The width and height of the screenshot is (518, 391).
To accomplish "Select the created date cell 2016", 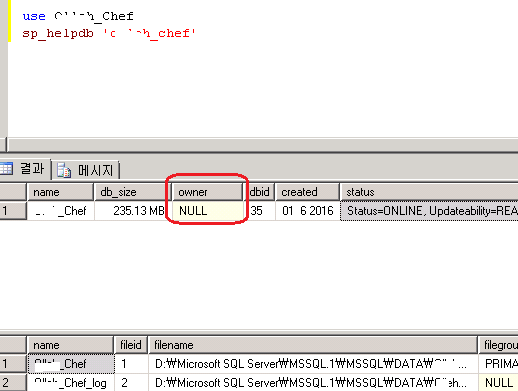I will click(307, 211).
